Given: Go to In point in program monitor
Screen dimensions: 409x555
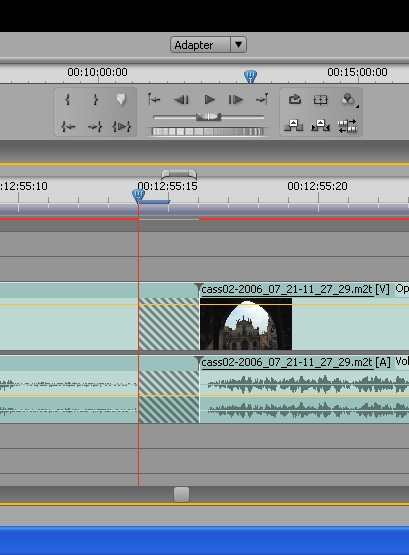Looking at the screenshot, I should [68, 126].
